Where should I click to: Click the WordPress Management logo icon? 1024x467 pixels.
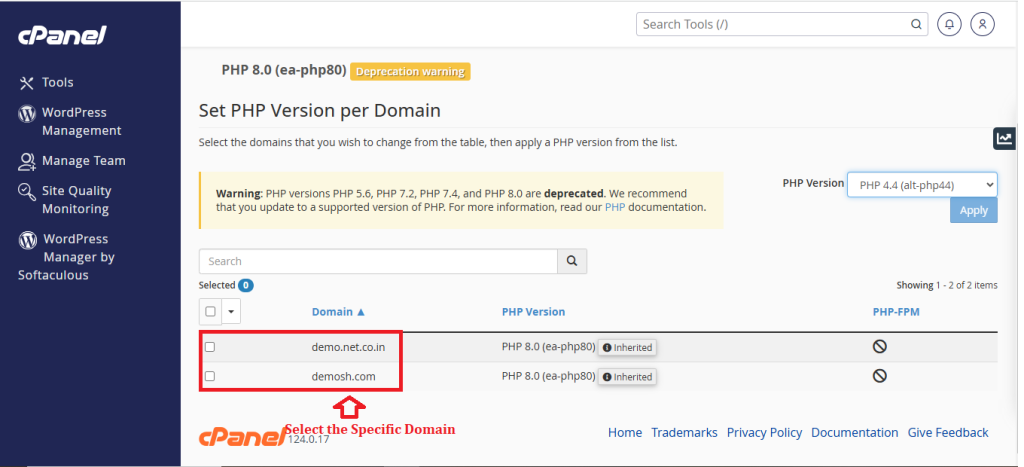click(27, 114)
